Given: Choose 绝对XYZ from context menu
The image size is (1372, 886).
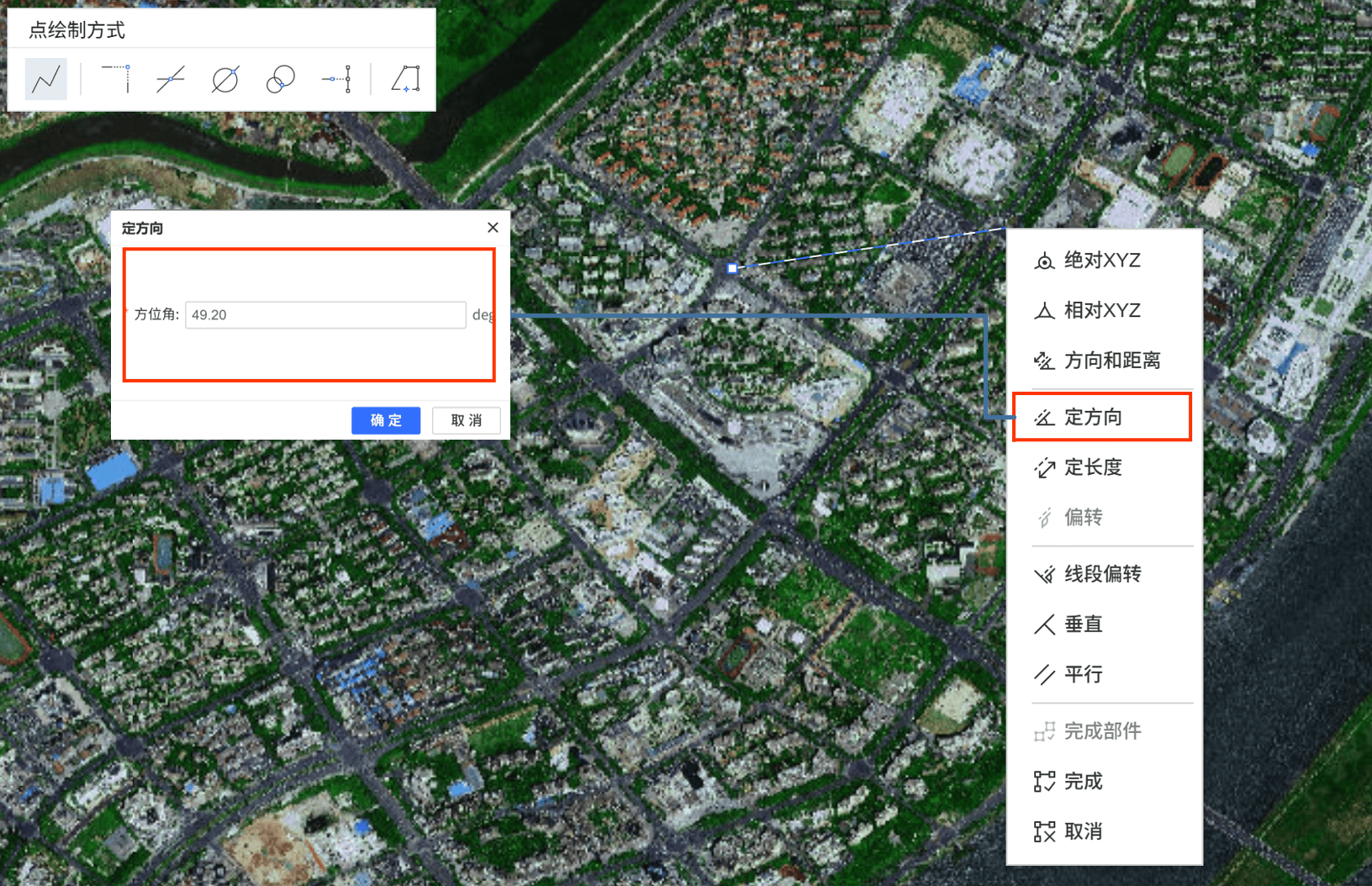Looking at the screenshot, I should [x=1101, y=261].
